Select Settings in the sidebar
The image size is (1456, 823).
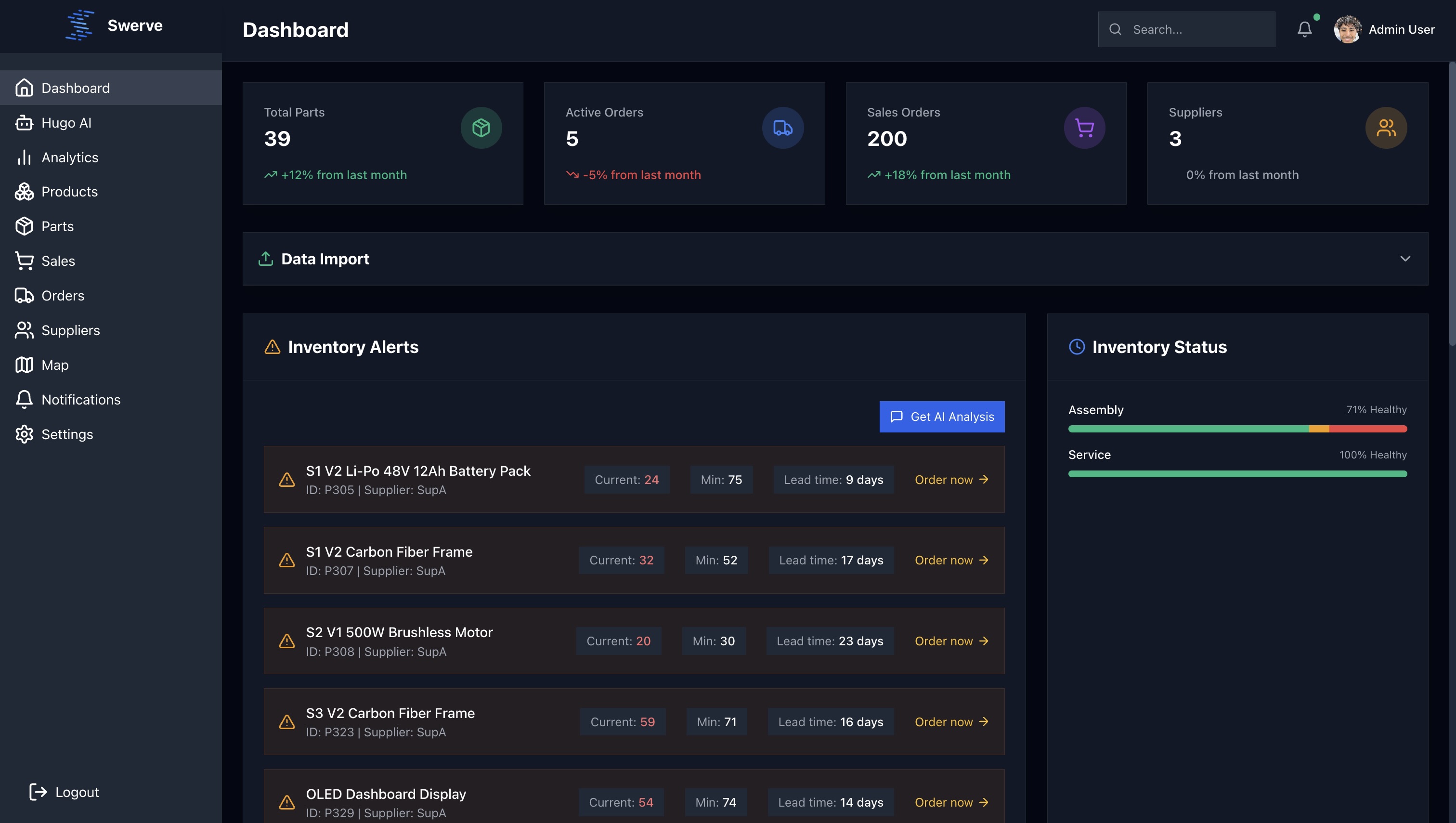[x=67, y=434]
